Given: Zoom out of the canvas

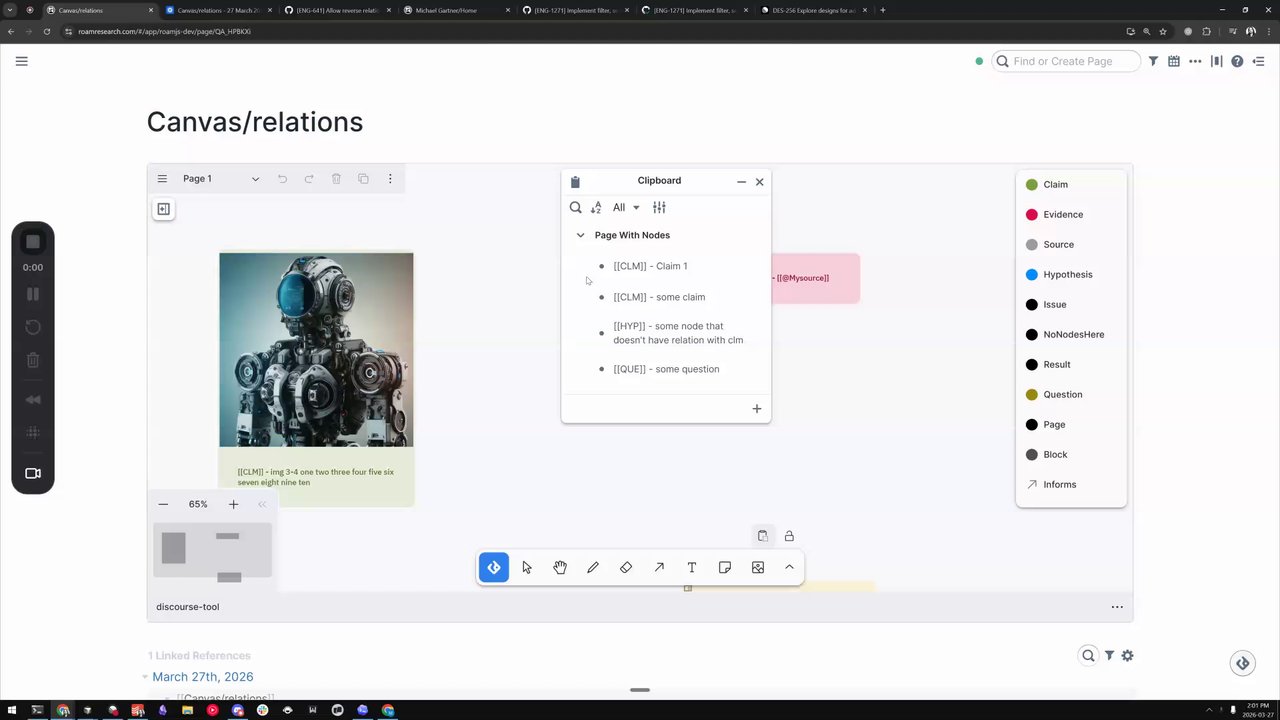Looking at the screenshot, I should pos(163,504).
